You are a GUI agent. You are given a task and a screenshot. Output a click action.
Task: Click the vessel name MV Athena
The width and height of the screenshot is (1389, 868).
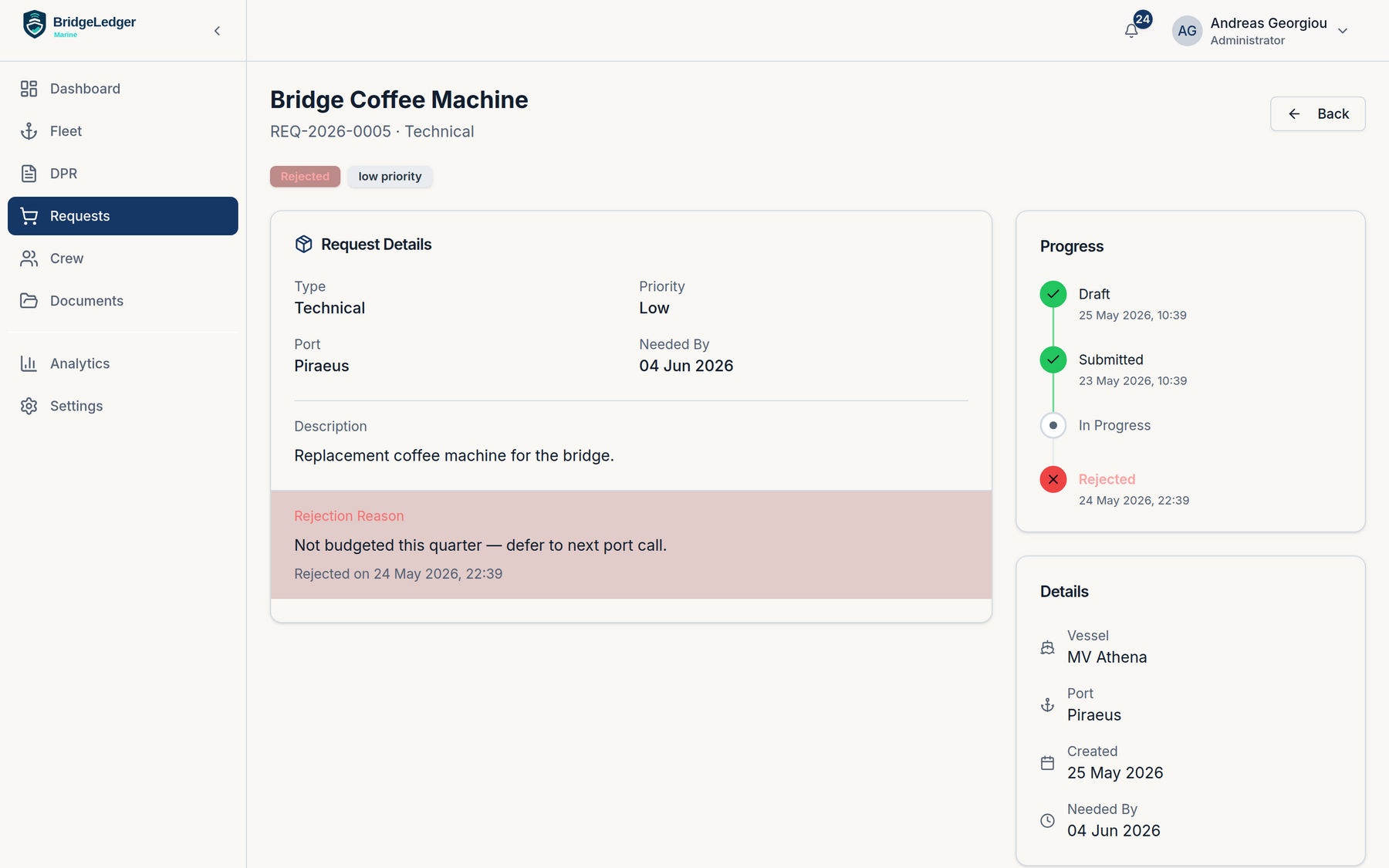pos(1107,657)
